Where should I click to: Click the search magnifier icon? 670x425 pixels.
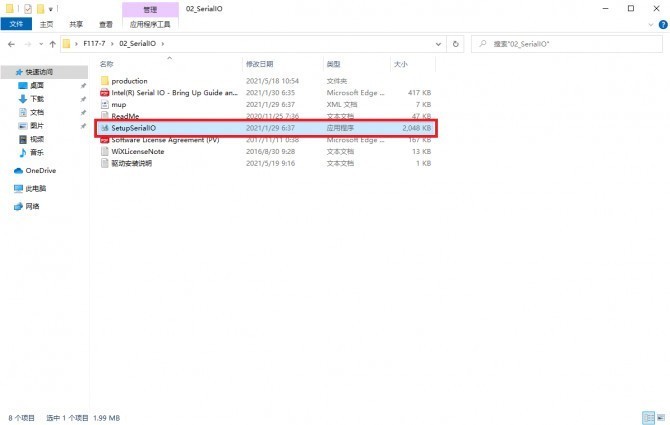tap(482, 44)
